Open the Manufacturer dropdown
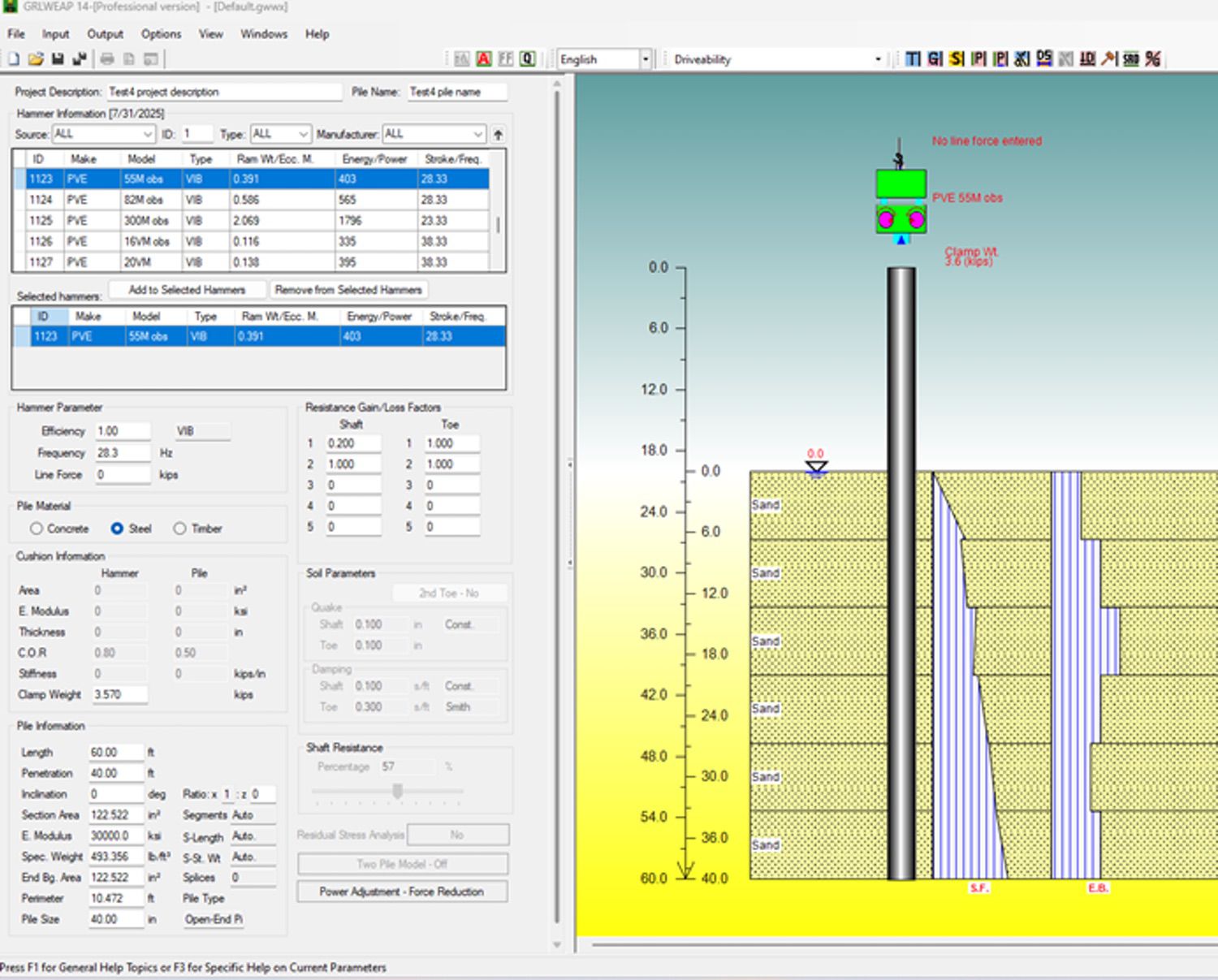The height and width of the screenshot is (980, 1218). click(x=477, y=134)
